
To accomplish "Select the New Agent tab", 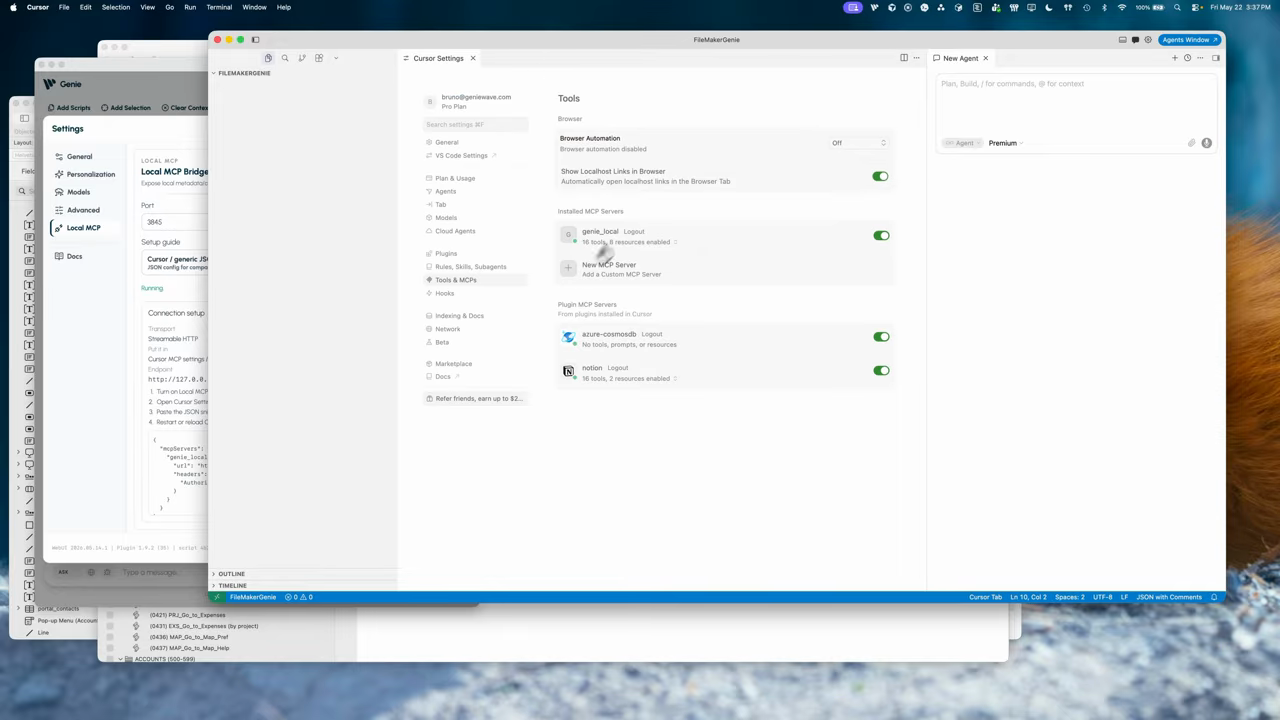I will (960, 58).
